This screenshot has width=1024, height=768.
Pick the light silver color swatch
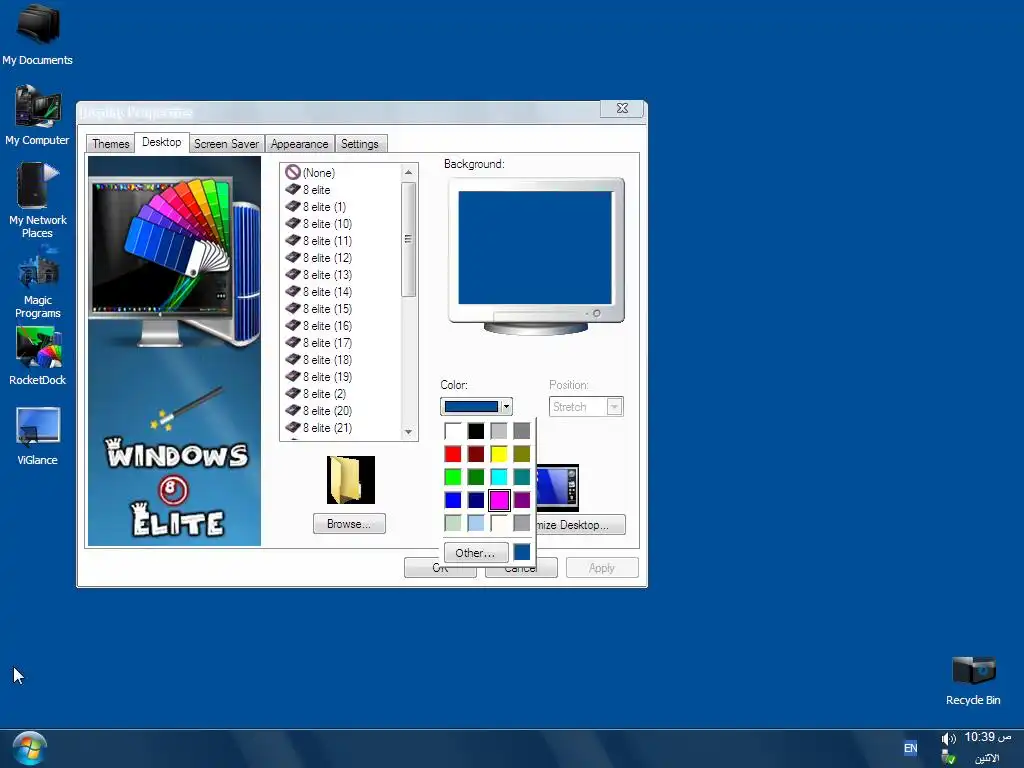point(499,431)
